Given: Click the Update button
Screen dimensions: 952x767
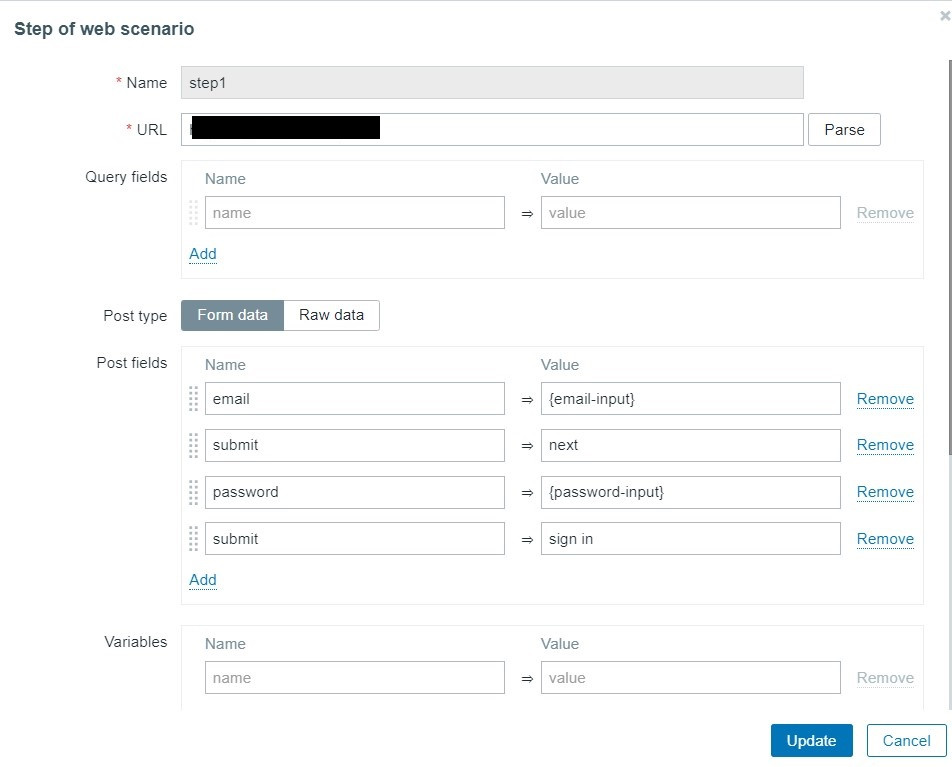Looking at the screenshot, I should (x=811, y=741).
